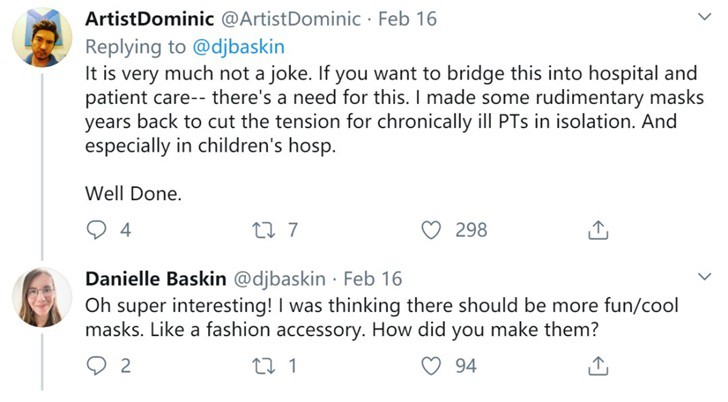Open ArtistDominic's profile picture
The height and width of the screenshot is (402, 728).
coord(41,40)
